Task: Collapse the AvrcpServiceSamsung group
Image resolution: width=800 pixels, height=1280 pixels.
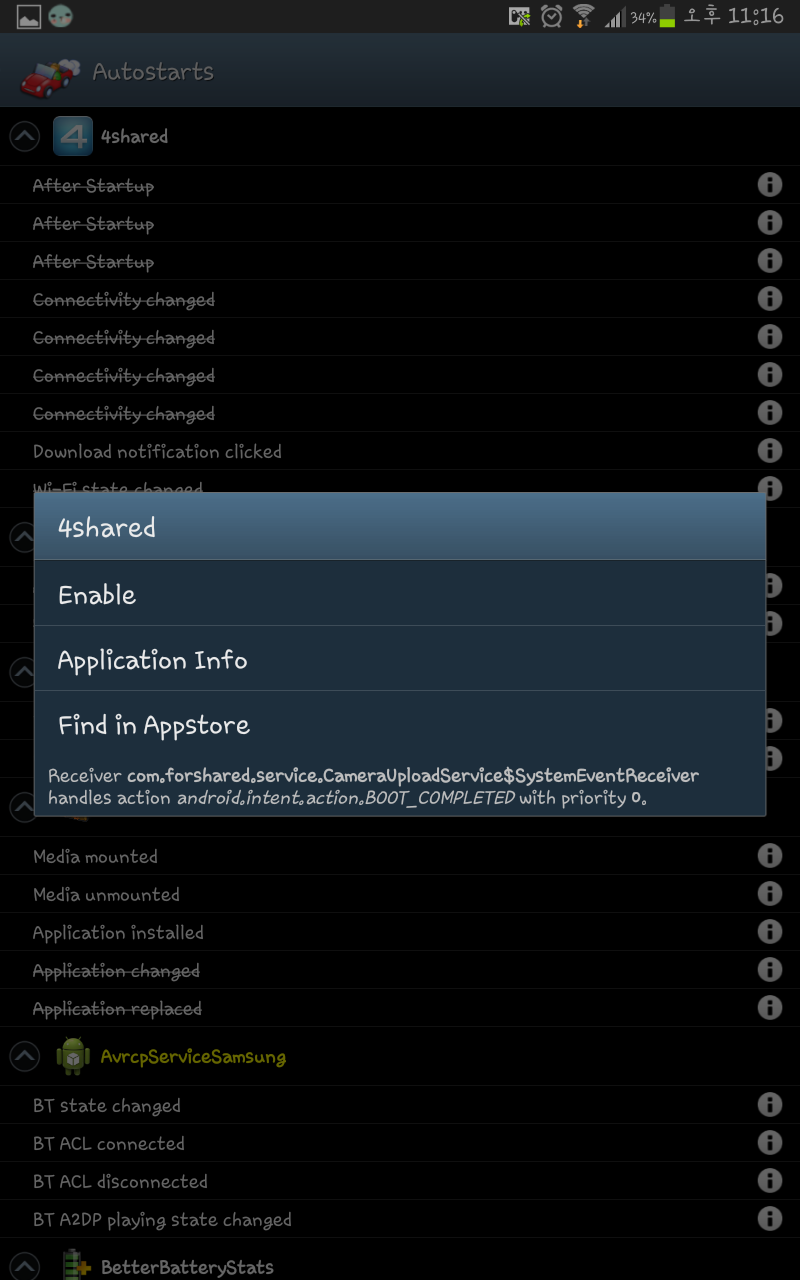Action: [25, 1057]
